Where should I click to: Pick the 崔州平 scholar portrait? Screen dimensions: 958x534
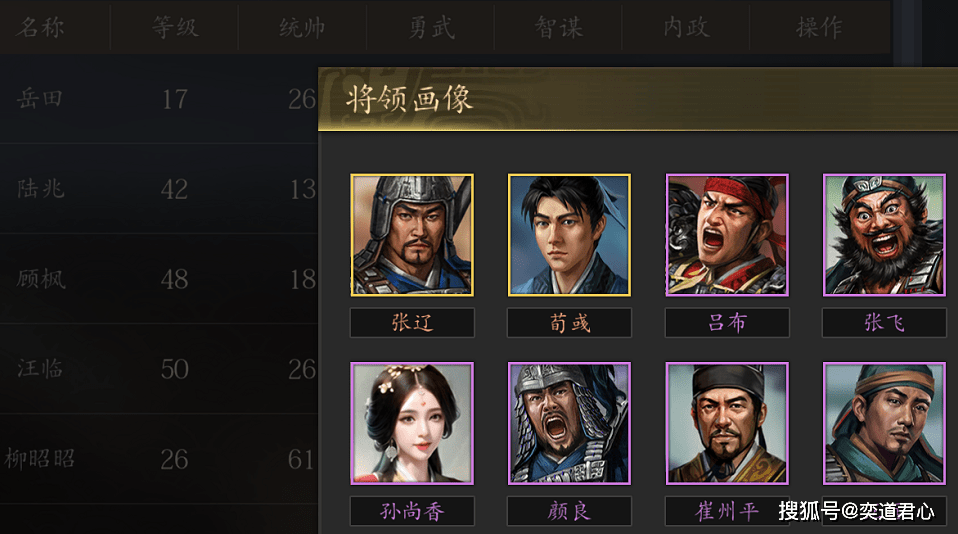pyautogui.click(x=727, y=423)
